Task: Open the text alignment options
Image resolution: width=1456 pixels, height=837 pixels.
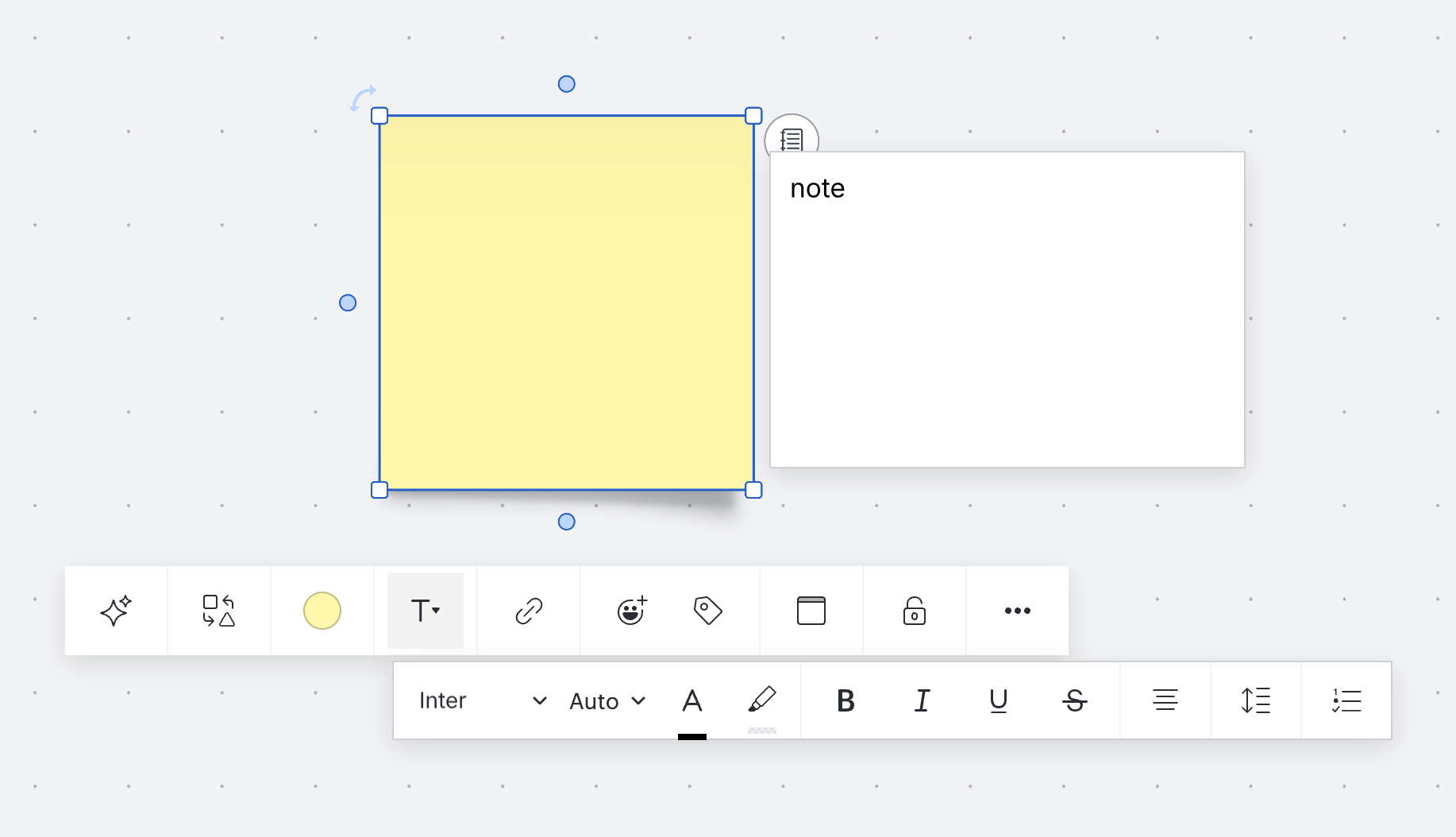Action: (x=1165, y=700)
